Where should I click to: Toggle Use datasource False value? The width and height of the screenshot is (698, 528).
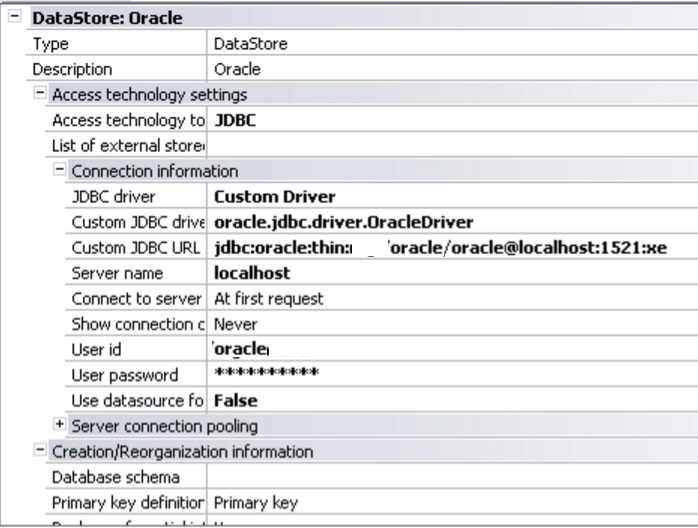click(235, 401)
